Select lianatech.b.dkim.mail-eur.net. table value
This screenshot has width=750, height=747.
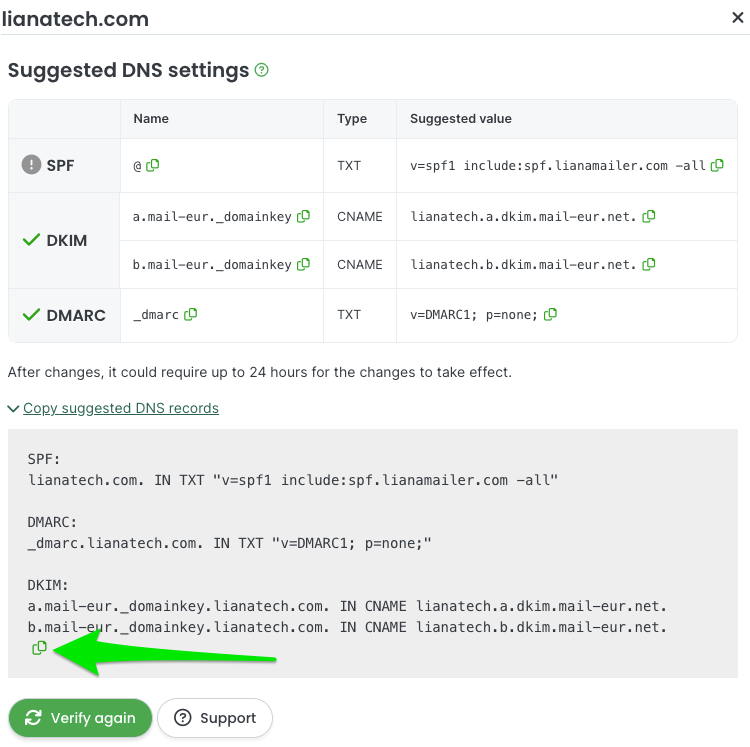(x=523, y=265)
